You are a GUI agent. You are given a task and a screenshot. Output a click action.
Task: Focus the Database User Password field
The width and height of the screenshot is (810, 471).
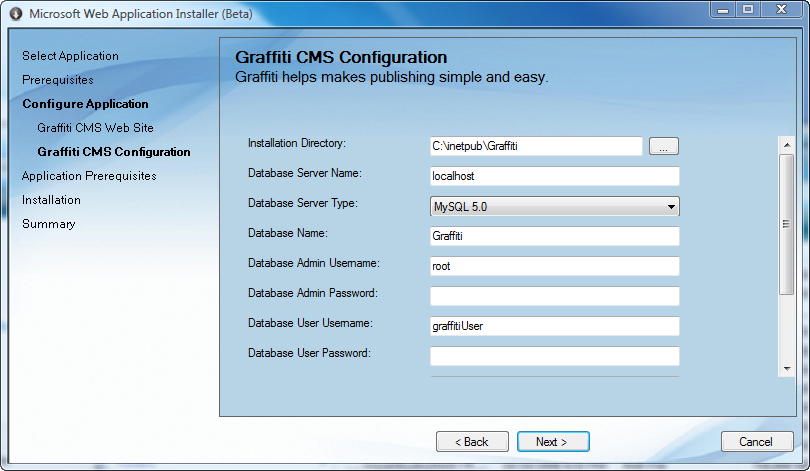click(554, 357)
